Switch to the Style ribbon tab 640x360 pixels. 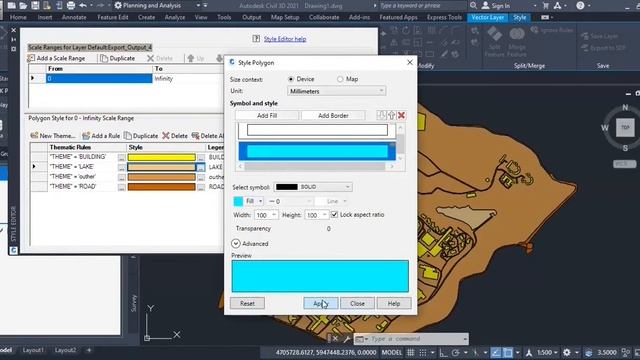coord(520,17)
